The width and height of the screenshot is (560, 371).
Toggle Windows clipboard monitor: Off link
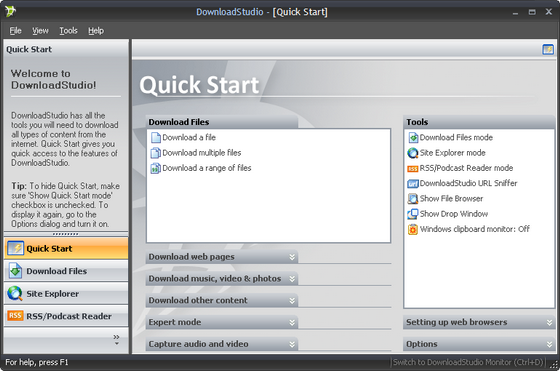(475, 229)
